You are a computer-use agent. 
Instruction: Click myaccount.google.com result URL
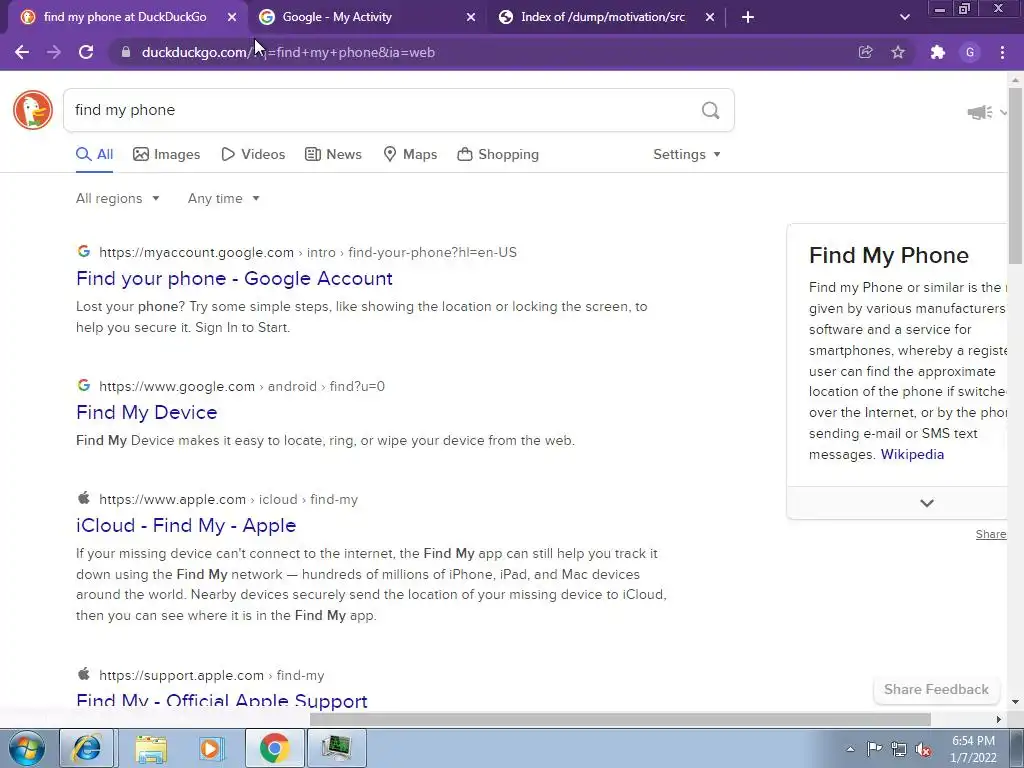(308, 253)
